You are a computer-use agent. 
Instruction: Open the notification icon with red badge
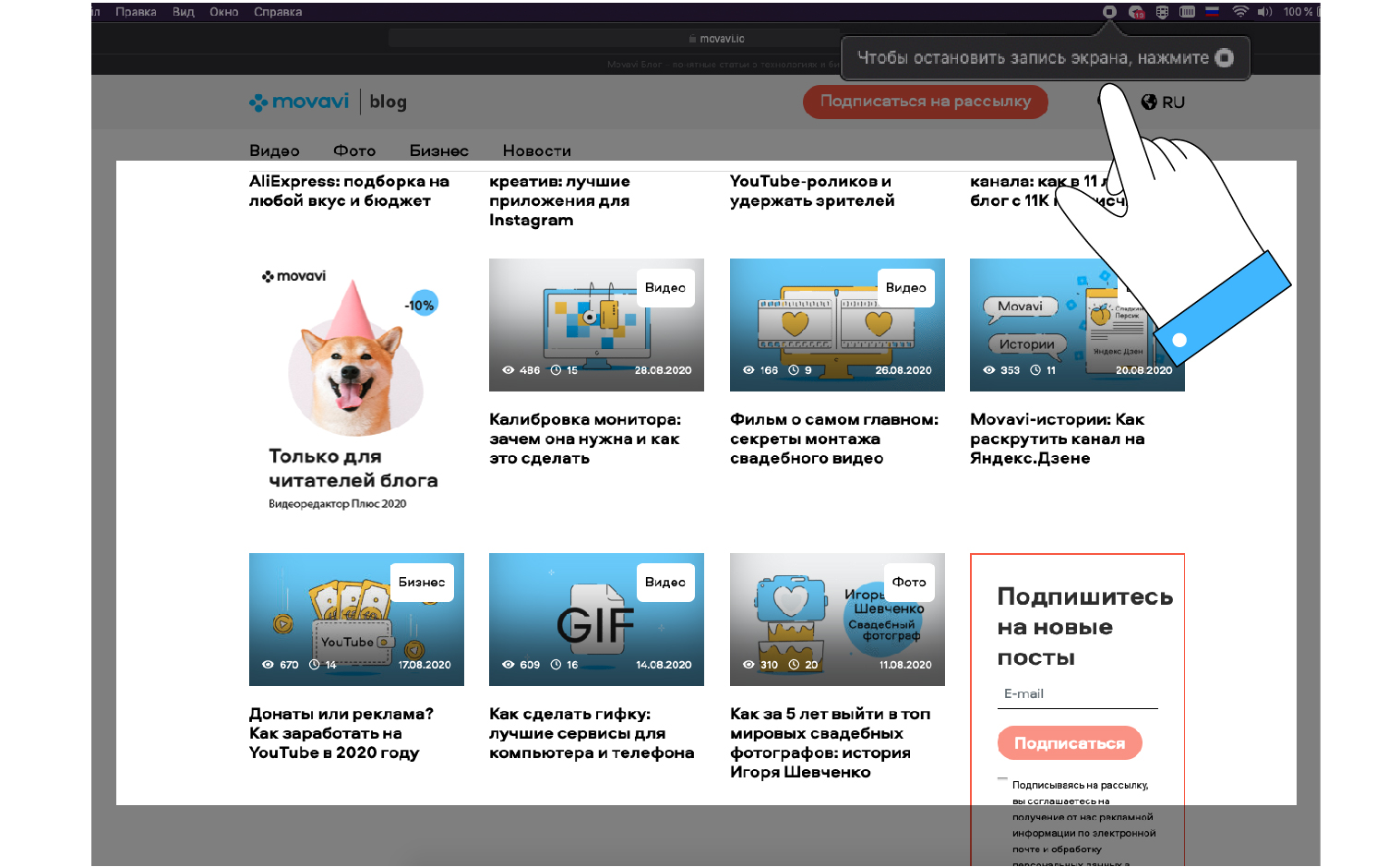click(1137, 12)
